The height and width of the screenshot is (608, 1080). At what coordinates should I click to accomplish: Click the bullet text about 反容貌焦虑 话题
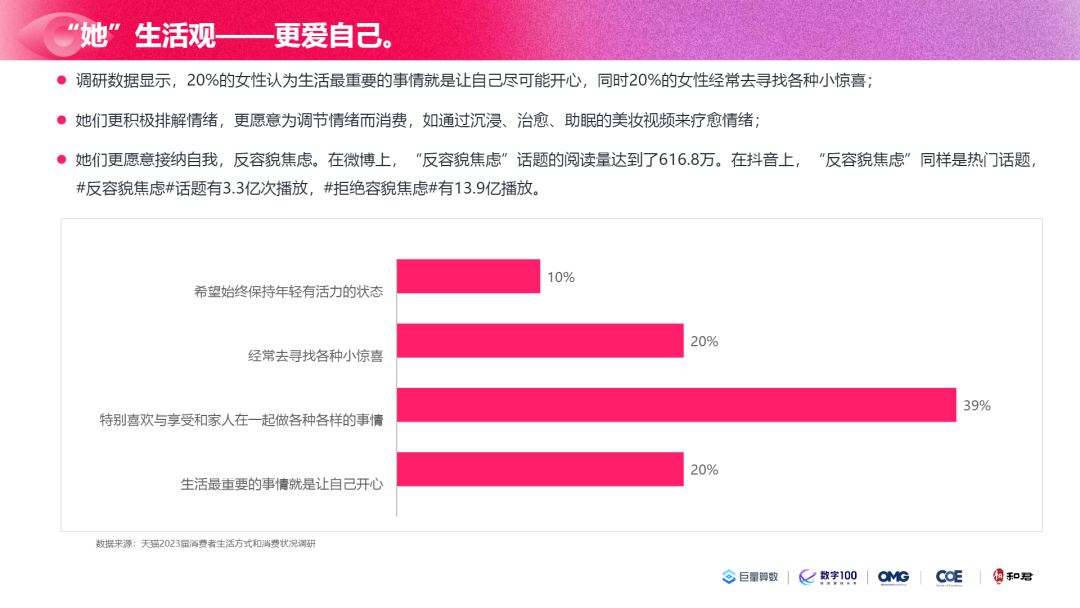pyautogui.click(x=557, y=174)
